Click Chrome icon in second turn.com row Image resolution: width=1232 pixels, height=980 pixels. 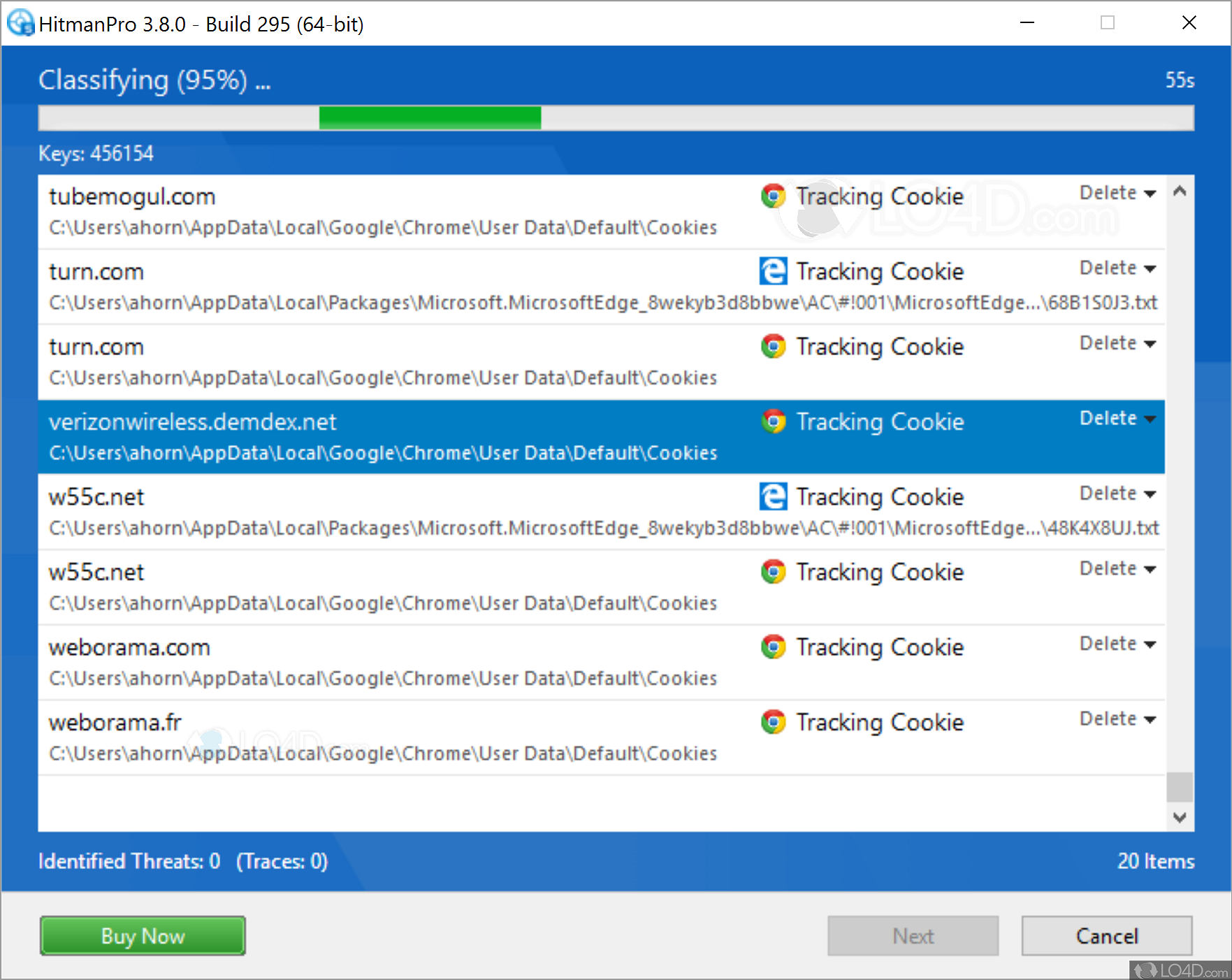point(773,347)
